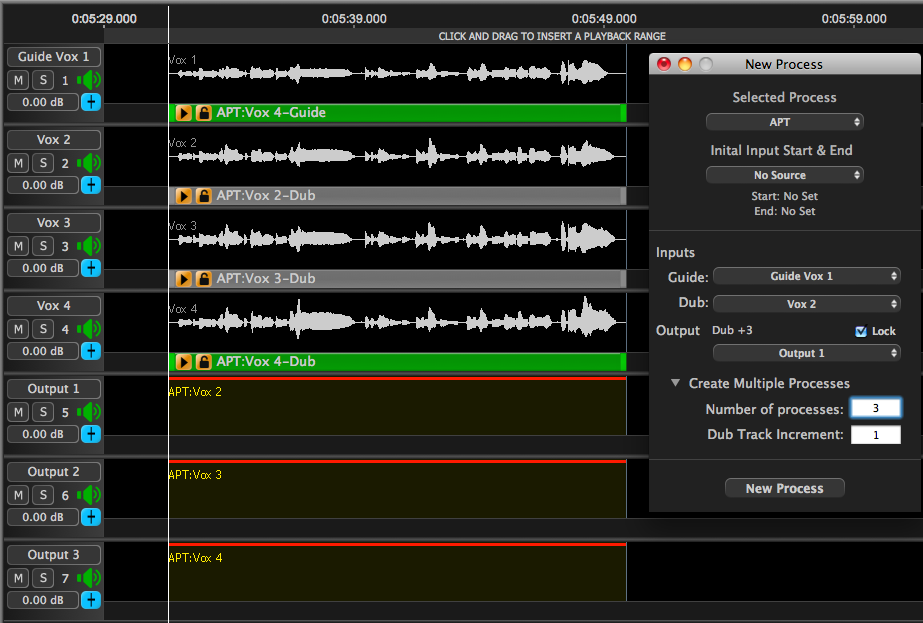Click the Number of processes field
Viewport: 923px width, 623px height.
click(x=875, y=408)
